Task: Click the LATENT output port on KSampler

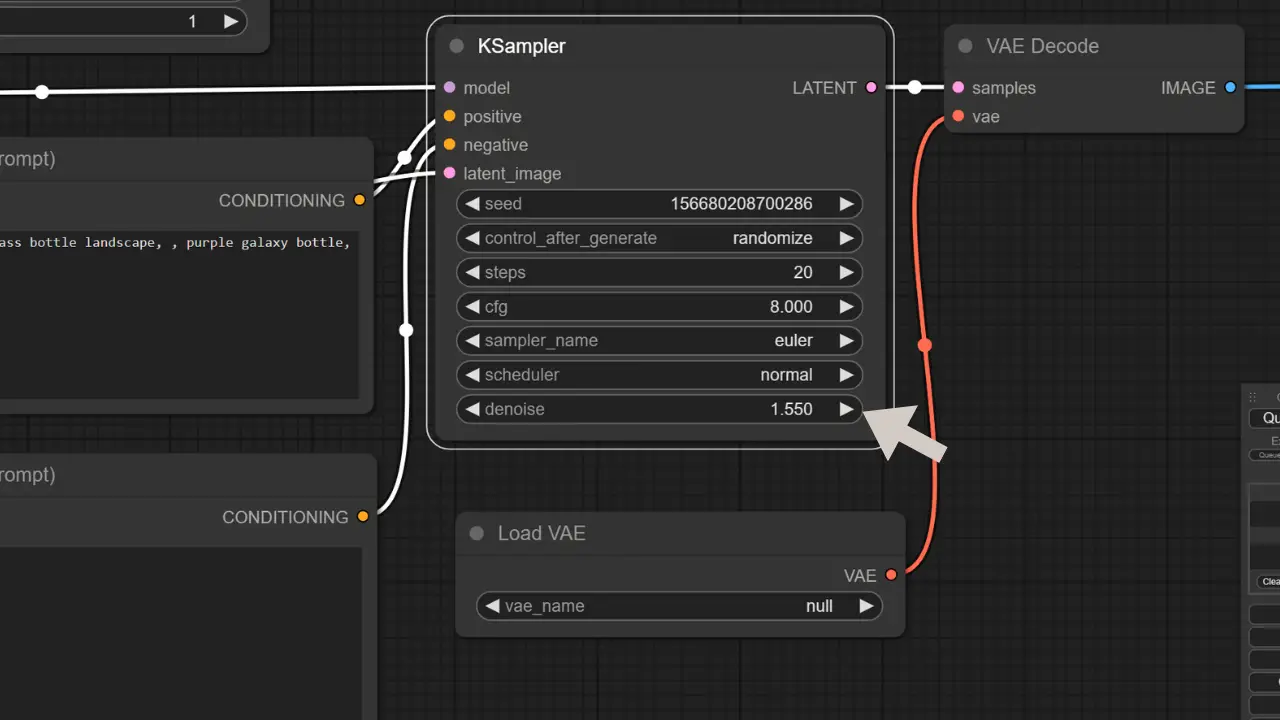Action: (872, 88)
